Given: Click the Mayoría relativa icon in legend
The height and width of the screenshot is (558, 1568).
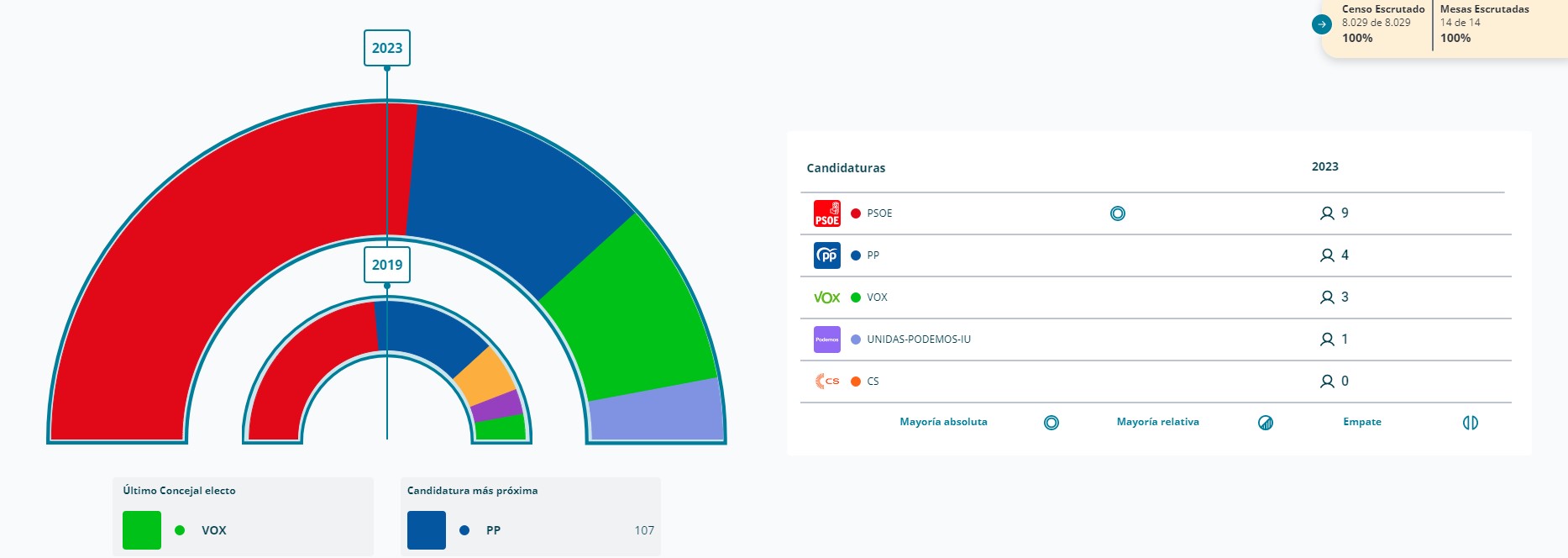Looking at the screenshot, I should click(1266, 423).
